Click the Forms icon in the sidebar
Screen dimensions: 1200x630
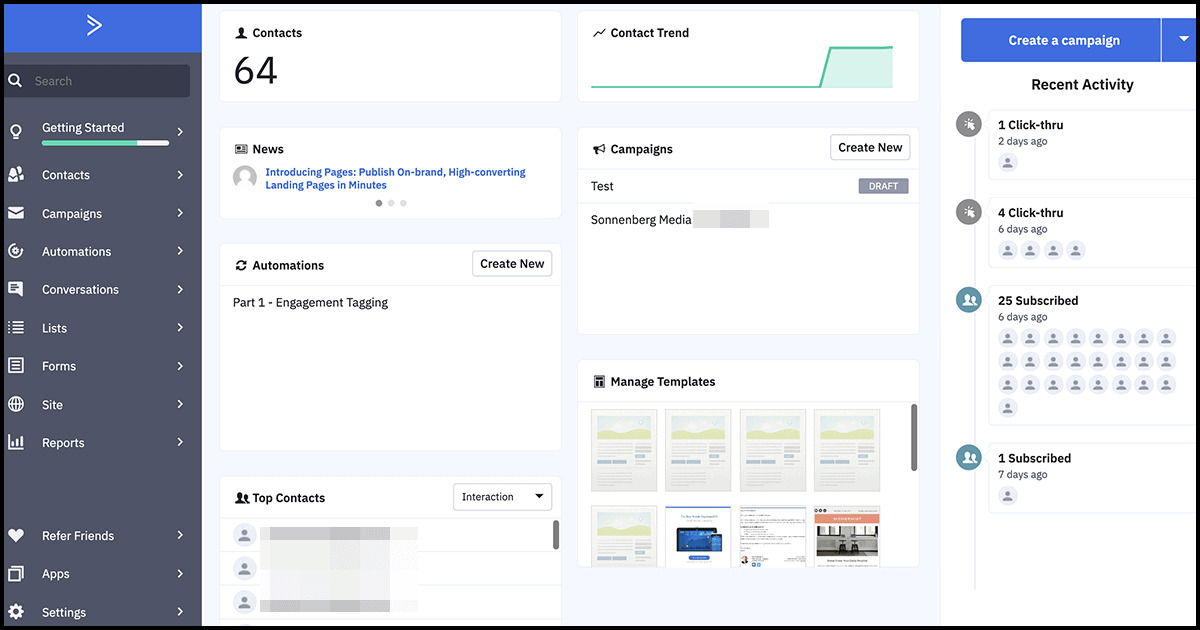coord(14,366)
